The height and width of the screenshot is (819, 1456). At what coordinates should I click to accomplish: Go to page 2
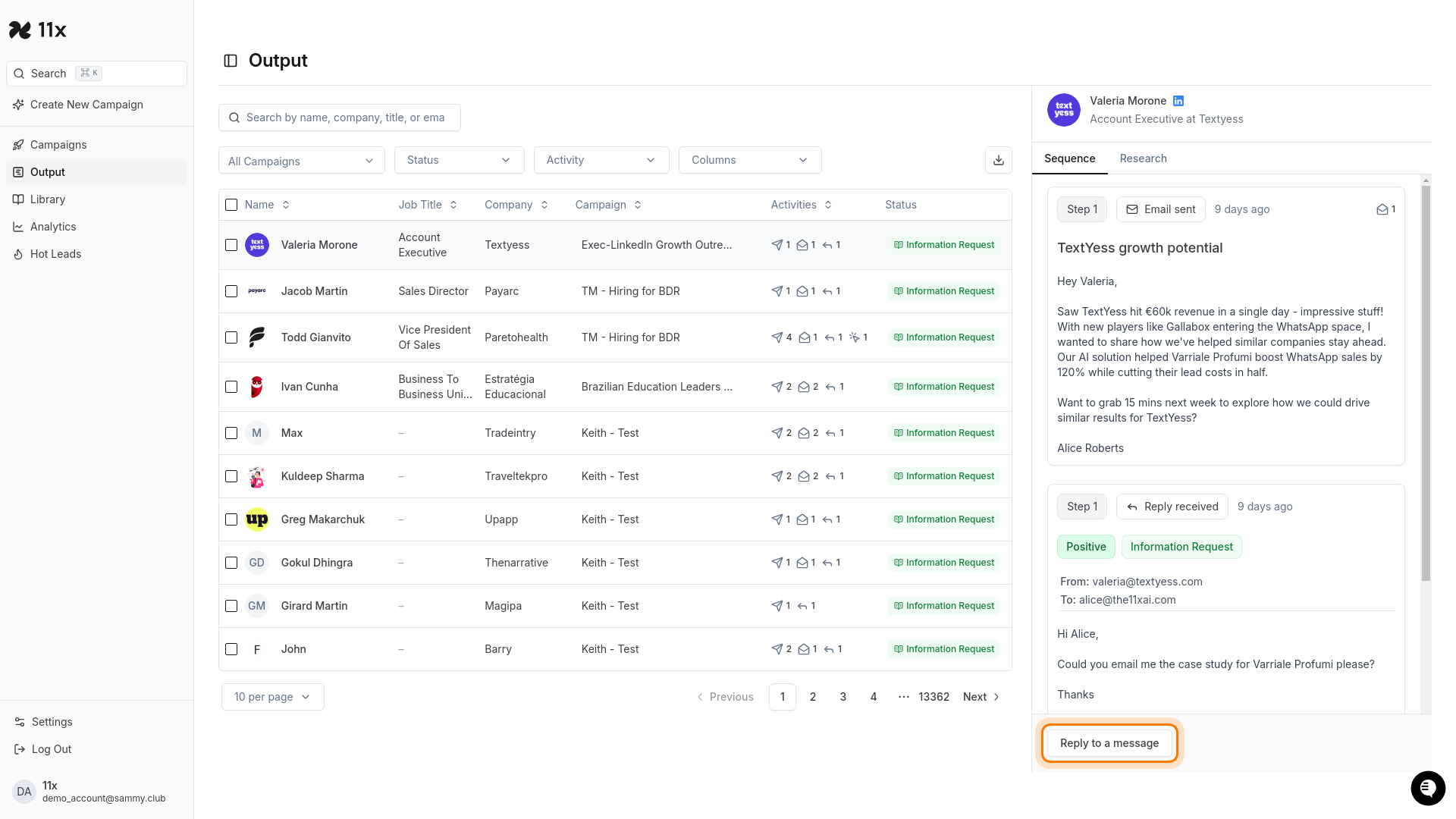click(813, 697)
